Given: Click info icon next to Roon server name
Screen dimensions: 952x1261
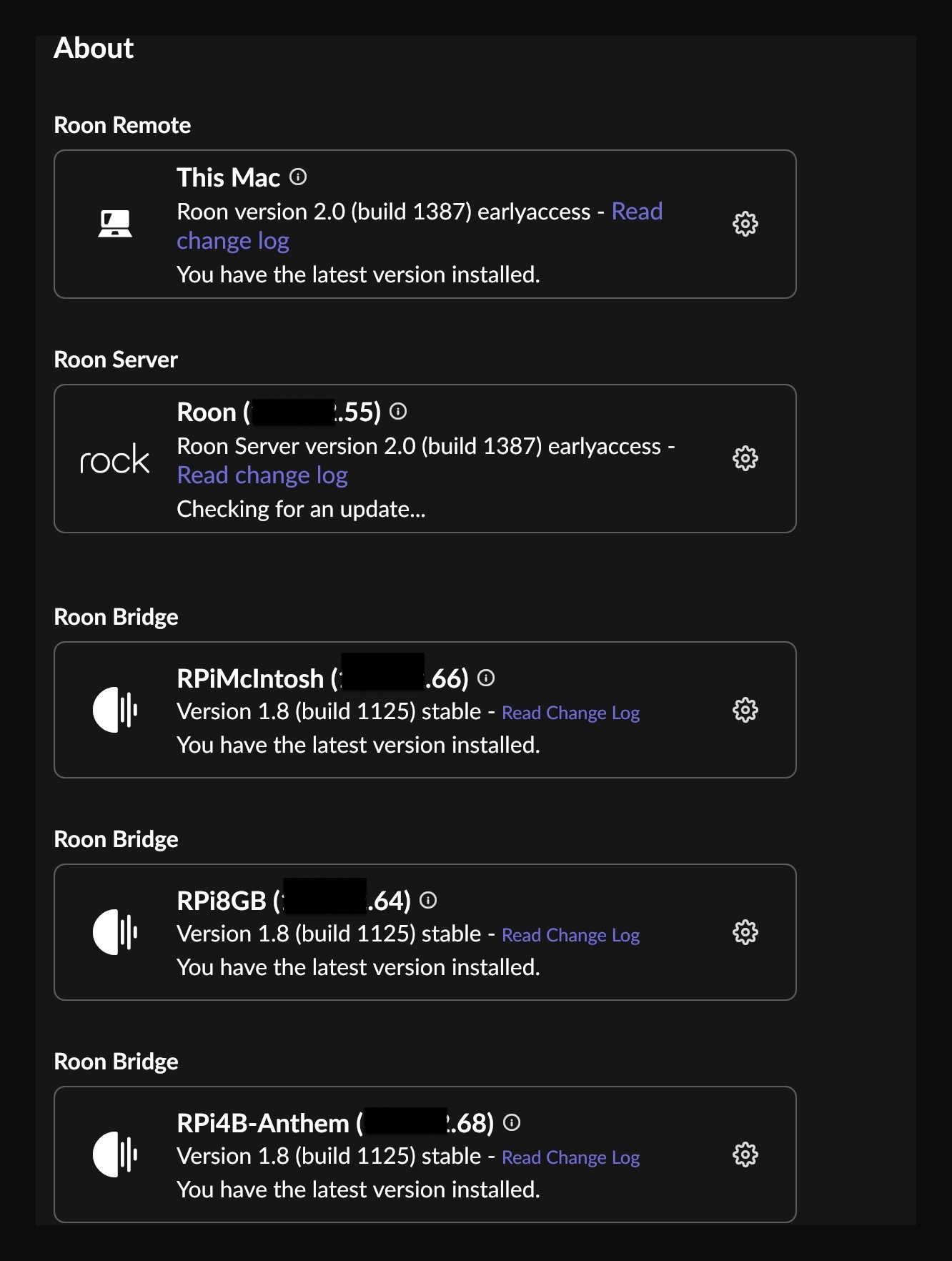Looking at the screenshot, I should point(398,411).
